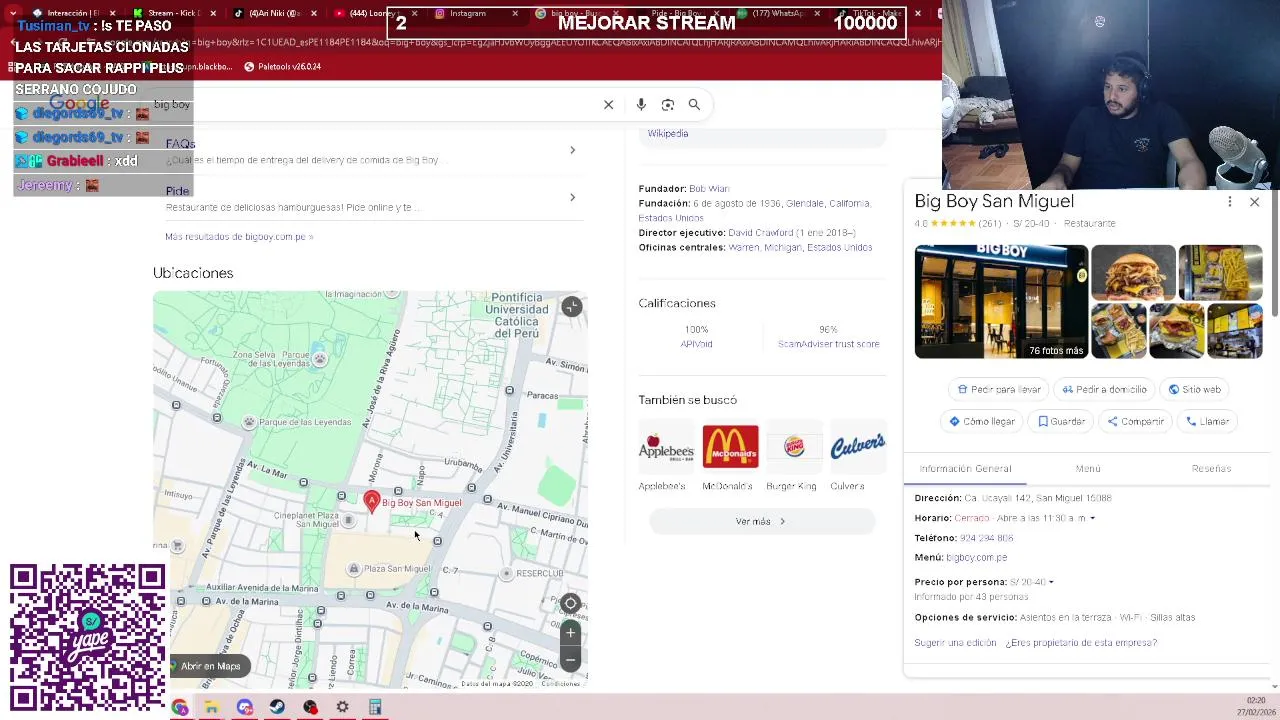This screenshot has height=720, width=1280.
Task: Select the Applebee's logo
Action: tap(666, 446)
